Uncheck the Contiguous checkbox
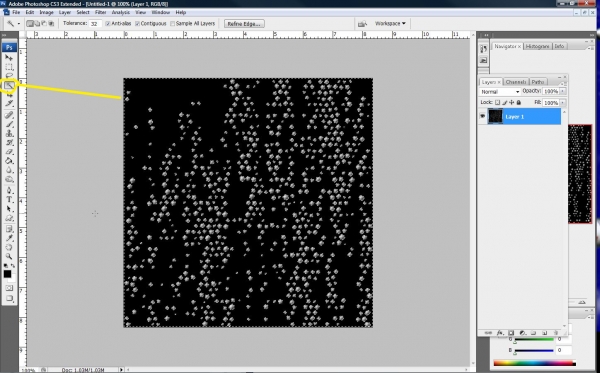This screenshot has width=600, height=373. (137, 24)
